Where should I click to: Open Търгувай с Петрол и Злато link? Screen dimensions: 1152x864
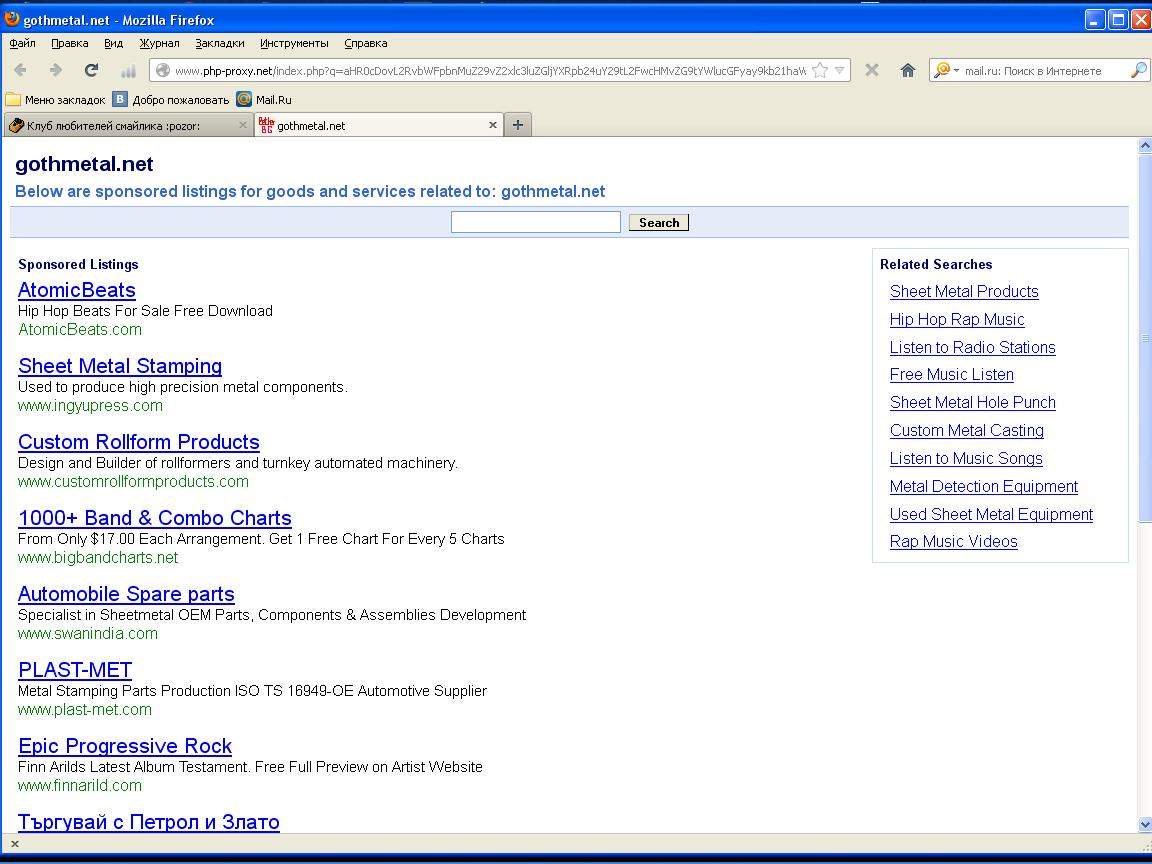pos(148,821)
